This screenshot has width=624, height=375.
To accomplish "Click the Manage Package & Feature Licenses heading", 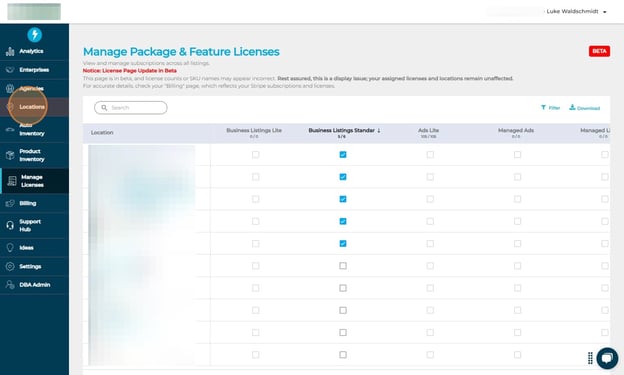I will (181, 52).
